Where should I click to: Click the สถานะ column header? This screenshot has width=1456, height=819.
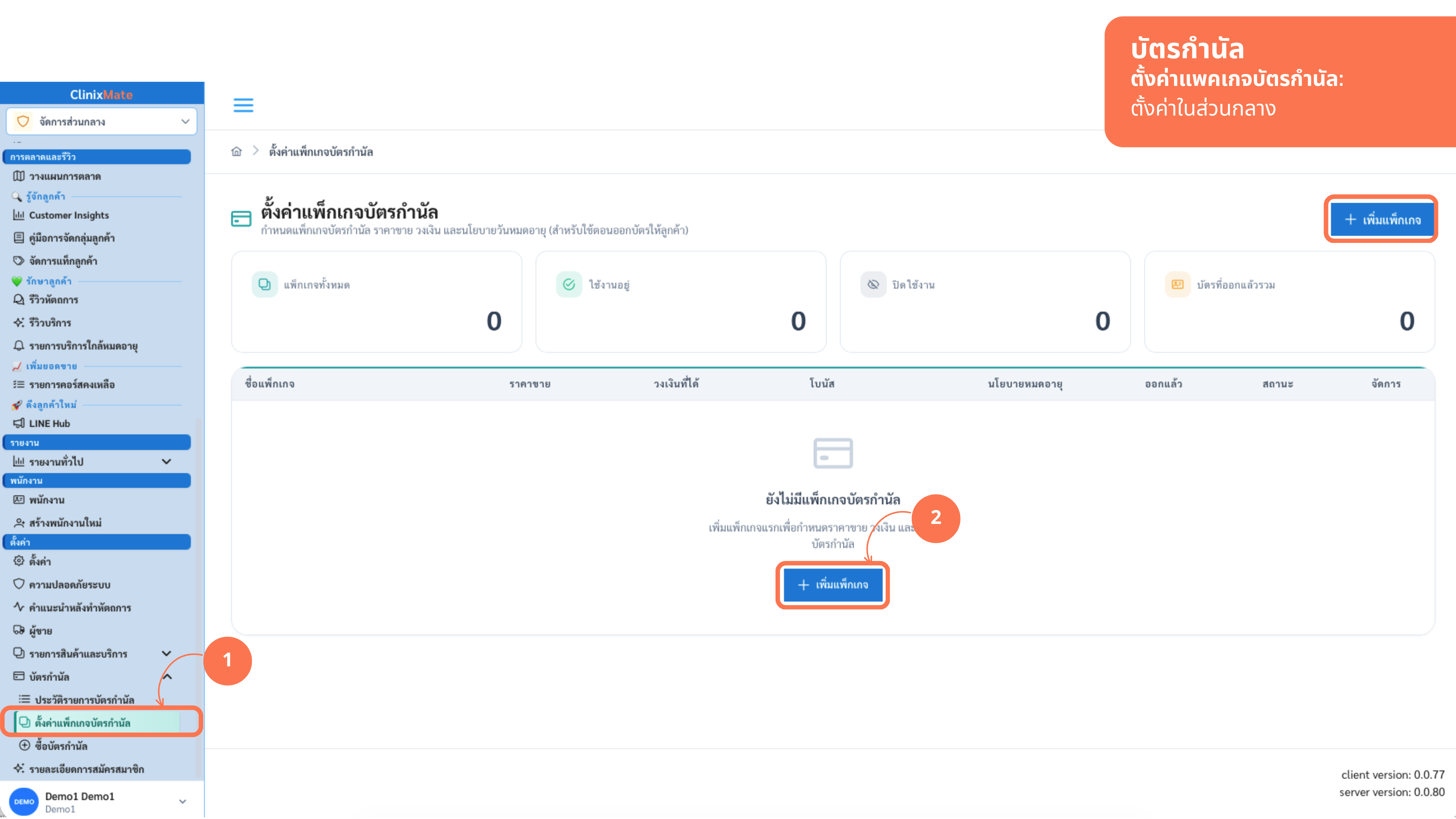1277,384
